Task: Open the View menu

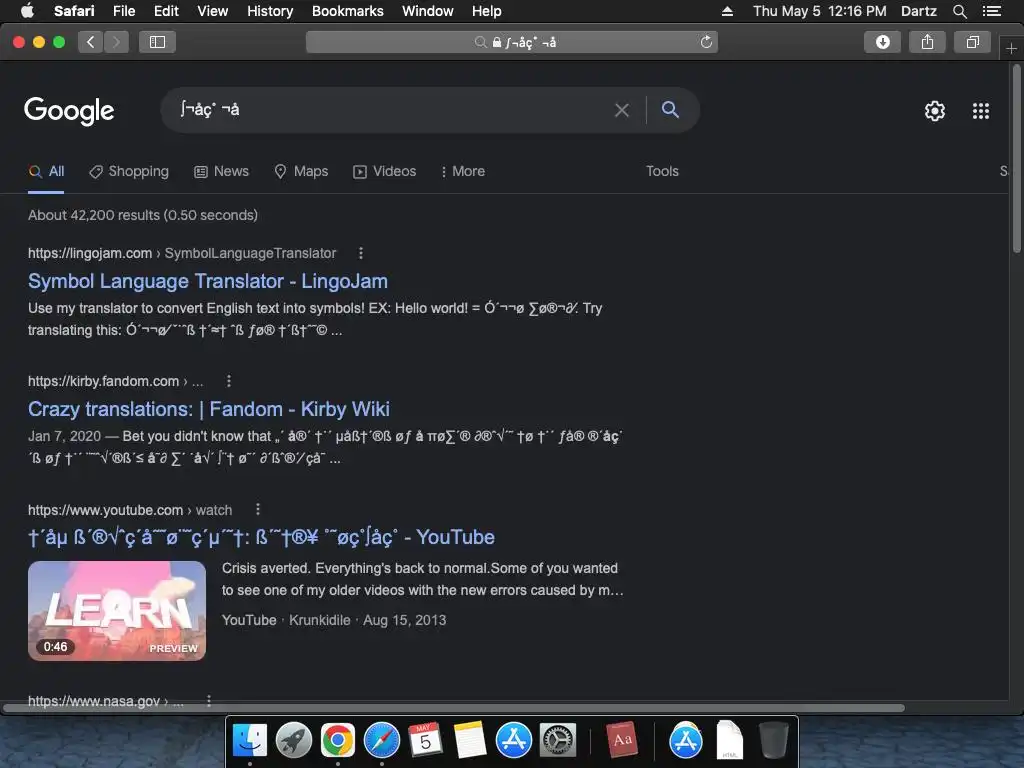Action: point(212,11)
